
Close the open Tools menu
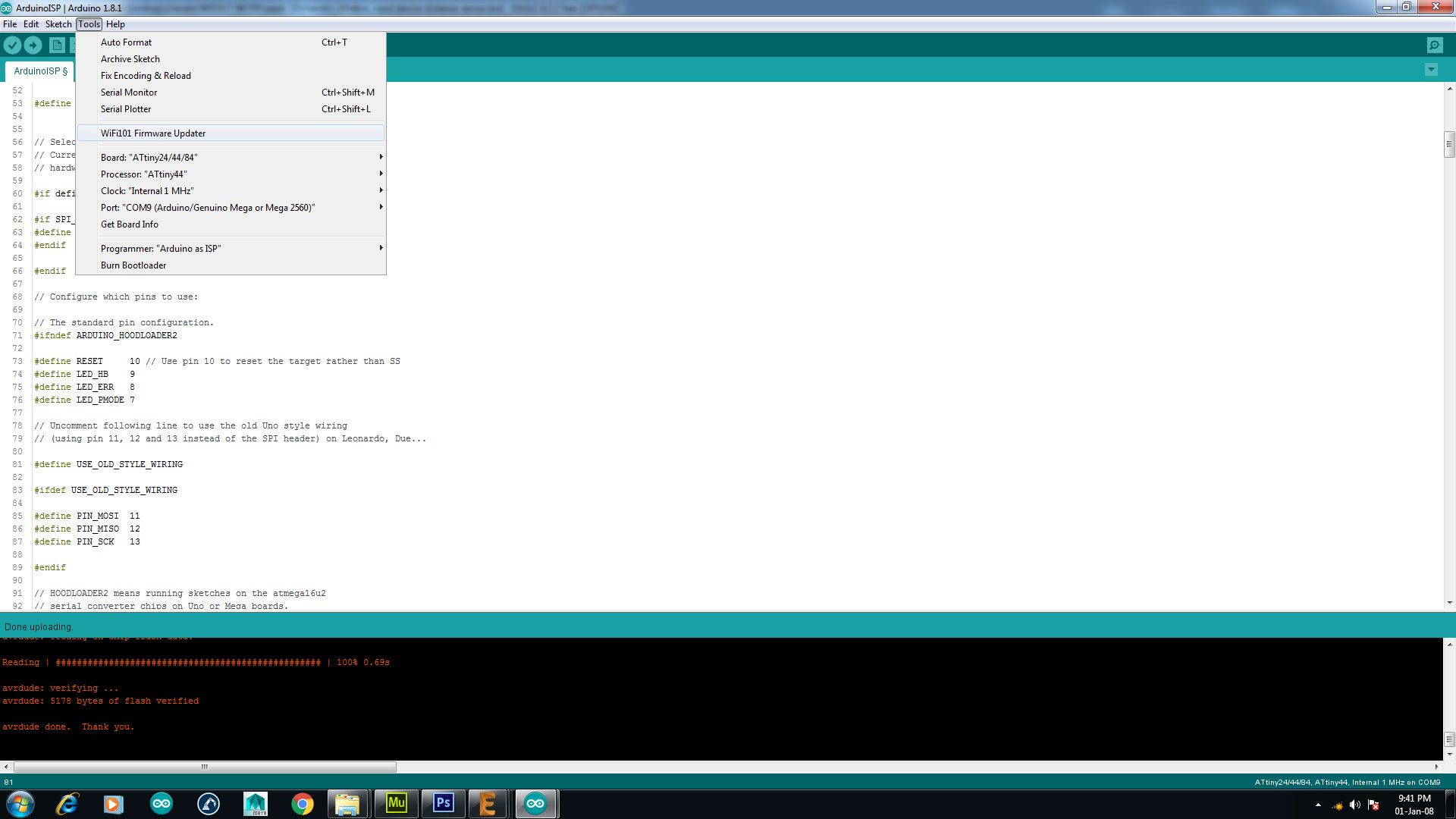click(x=89, y=24)
